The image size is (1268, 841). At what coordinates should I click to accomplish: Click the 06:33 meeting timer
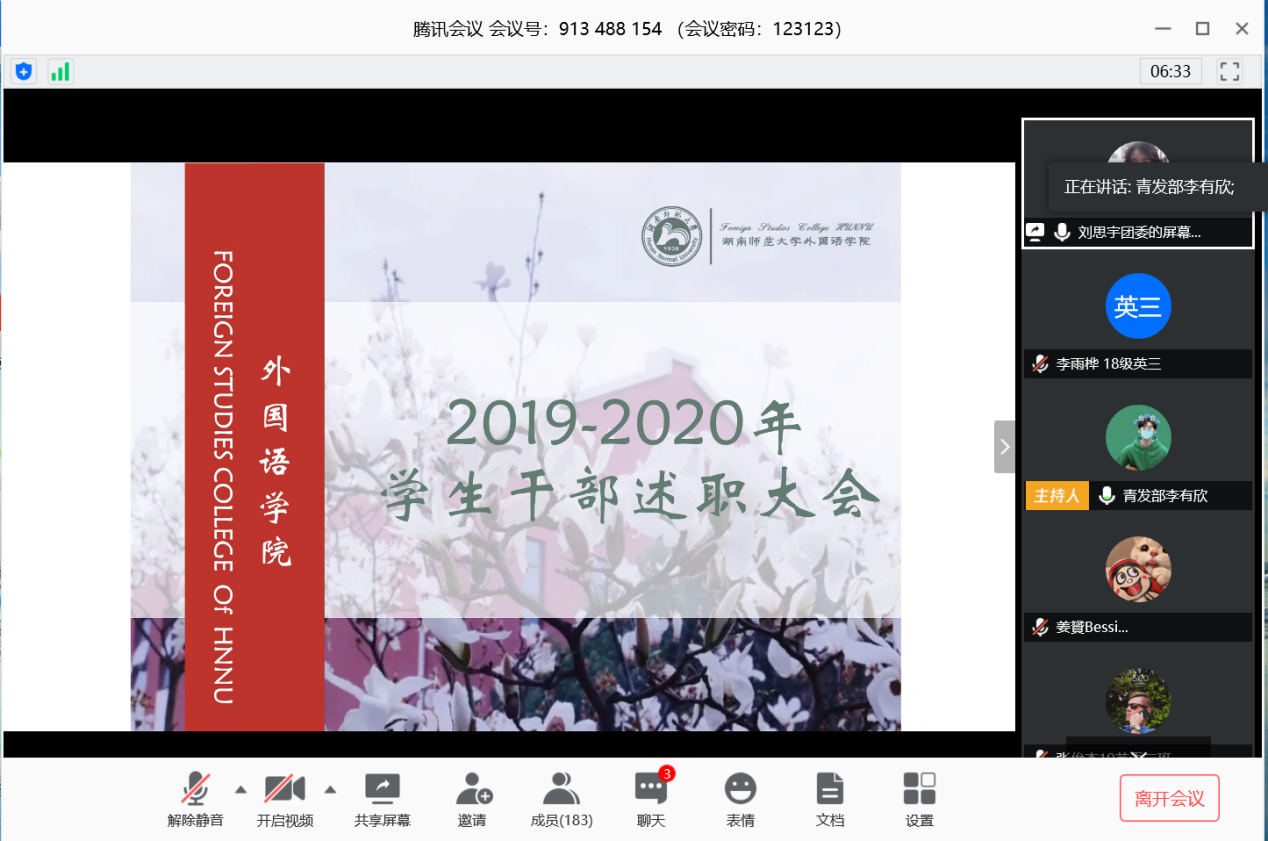pyautogui.click(x=1170, y=71)
